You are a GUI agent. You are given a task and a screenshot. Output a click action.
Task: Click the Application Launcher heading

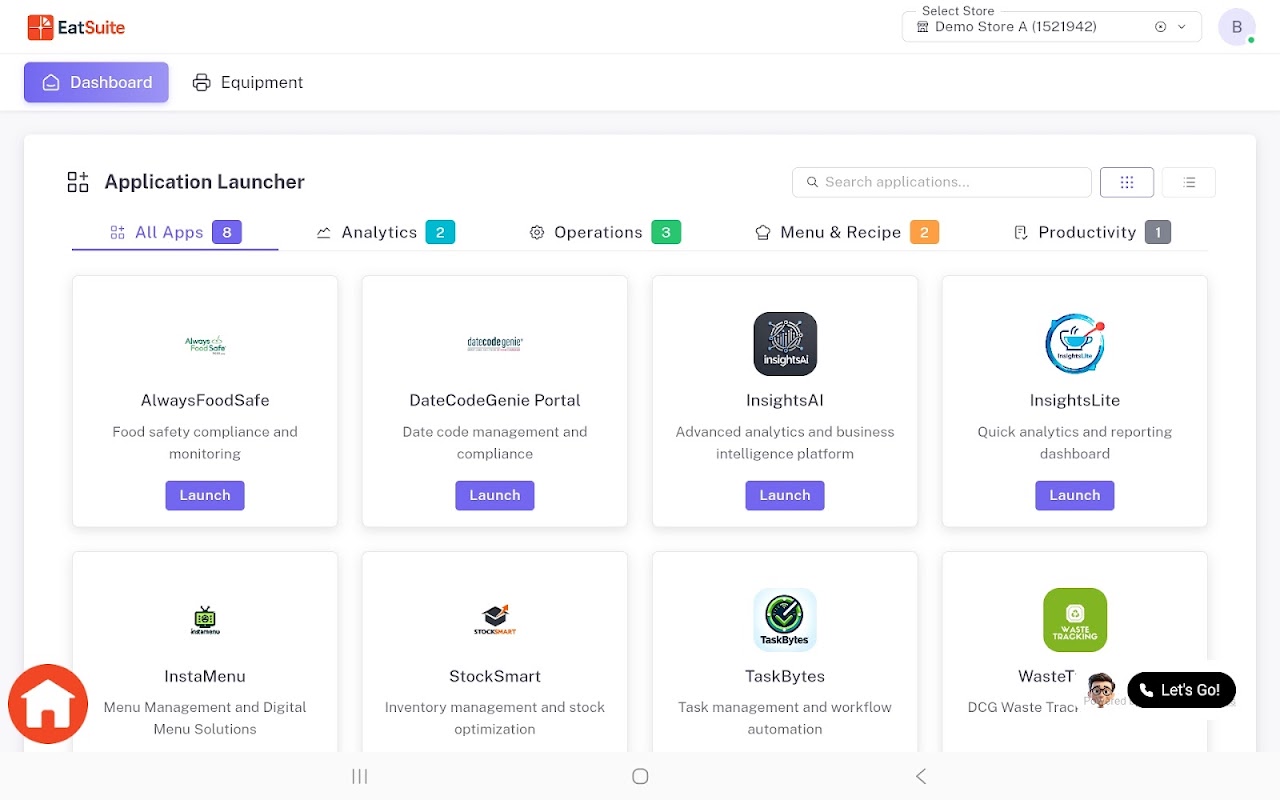pos(205,182)
